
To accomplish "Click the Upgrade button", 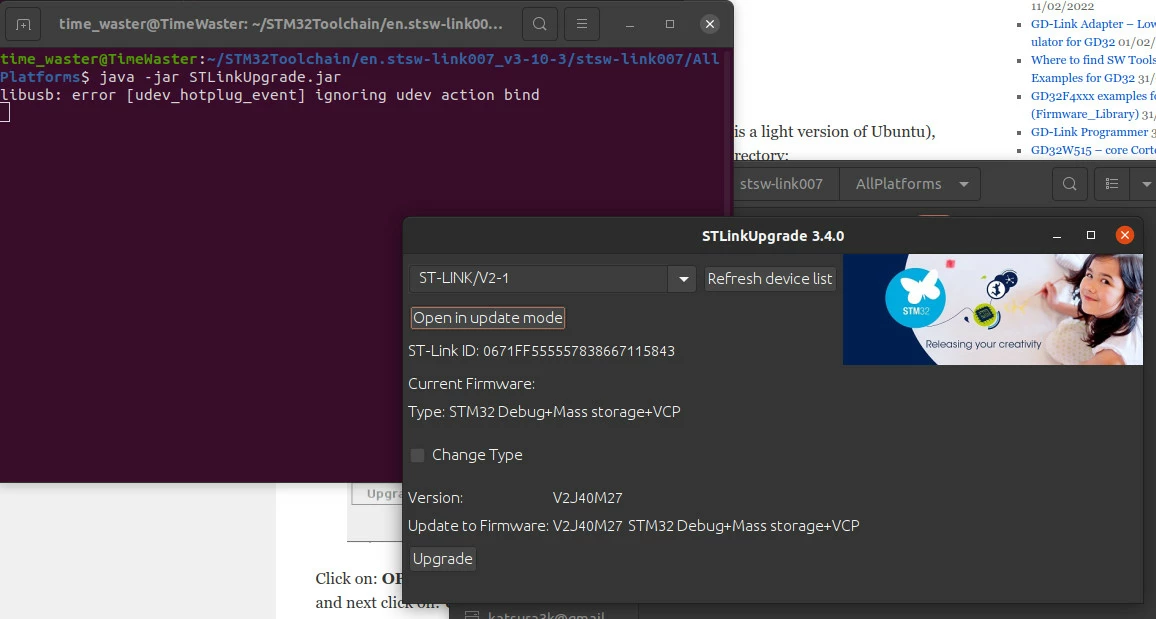I will pos(442,559).
